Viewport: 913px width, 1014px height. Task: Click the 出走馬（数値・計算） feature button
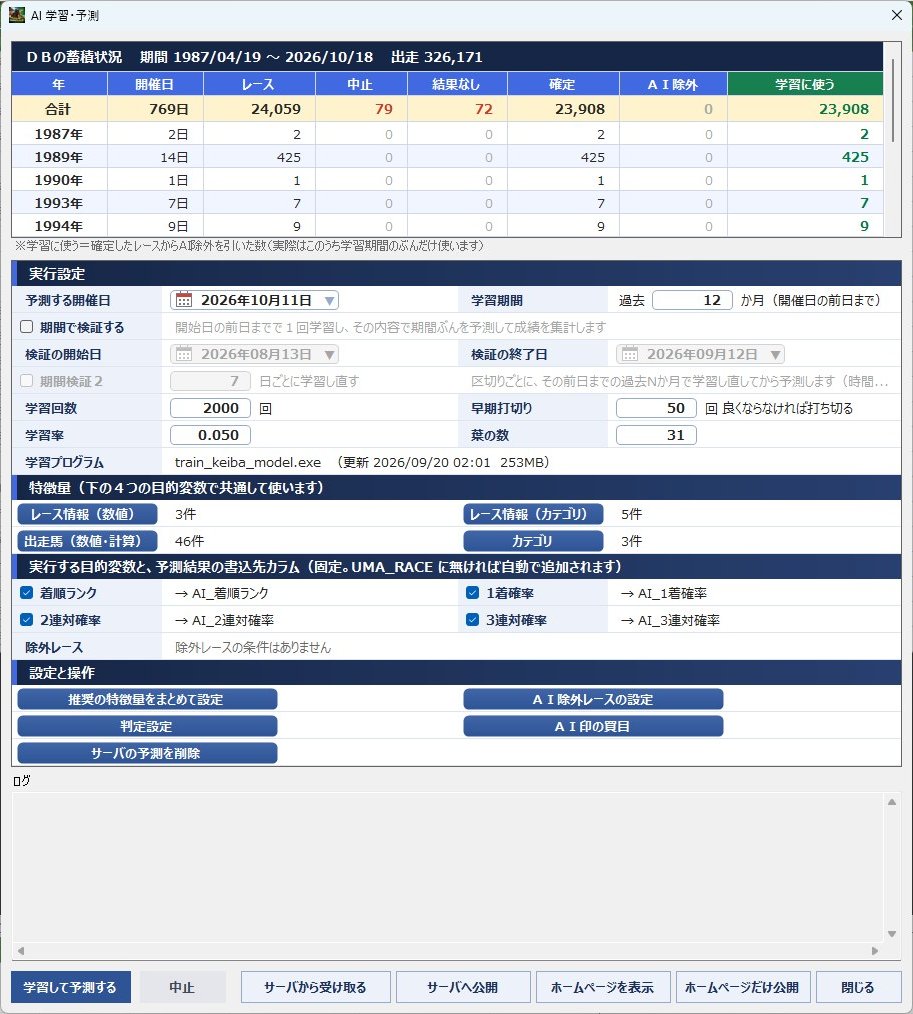tap(87, 541)
